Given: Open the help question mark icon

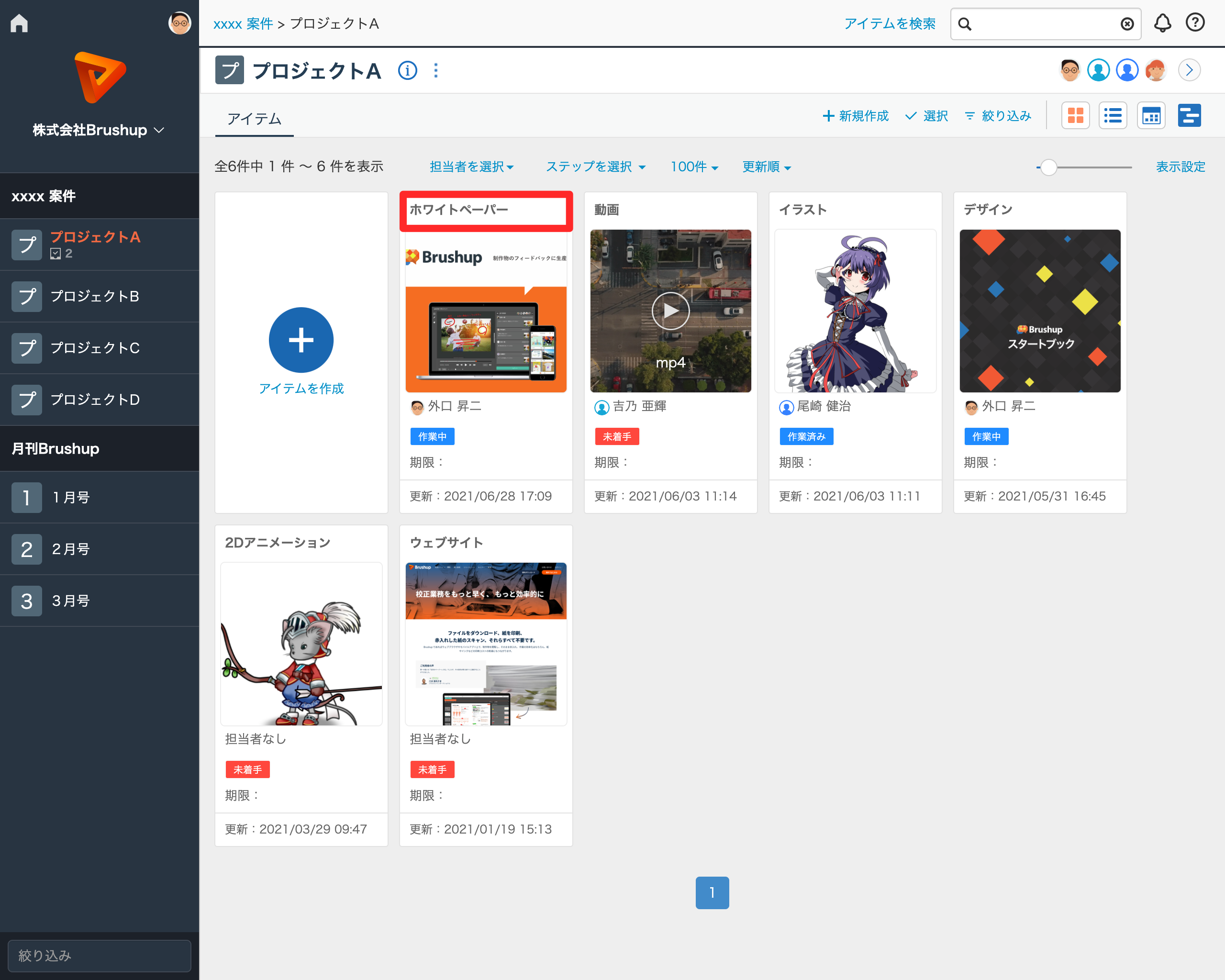Looking at the screenshot, I should tap(1195, 22).
